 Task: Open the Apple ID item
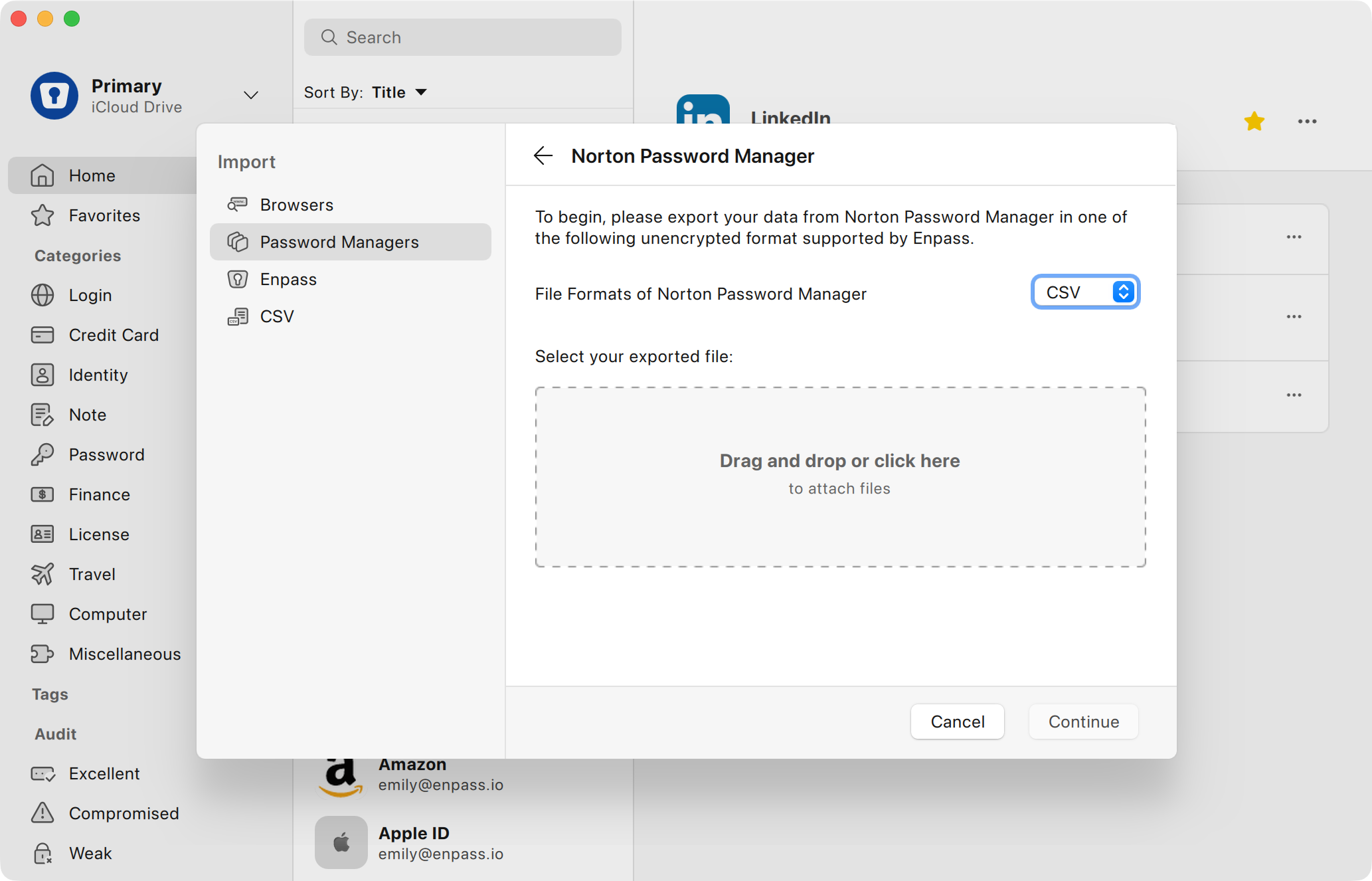click(464, 842)
